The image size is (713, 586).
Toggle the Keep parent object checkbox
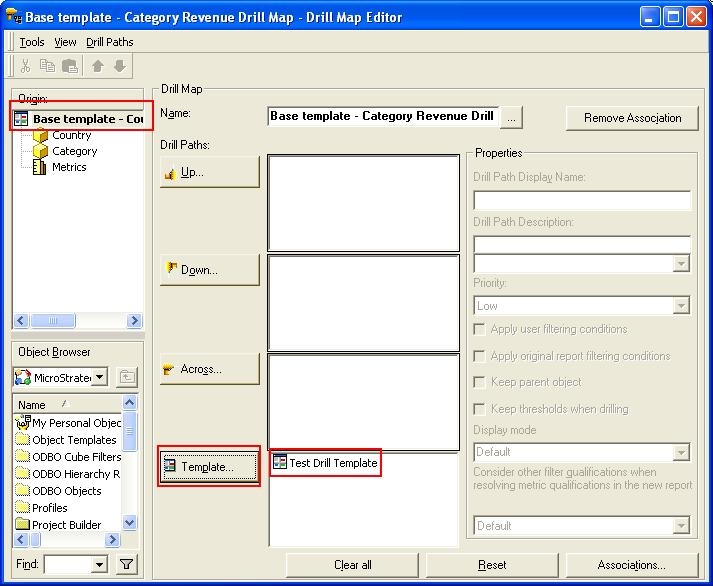pos(480,382)
